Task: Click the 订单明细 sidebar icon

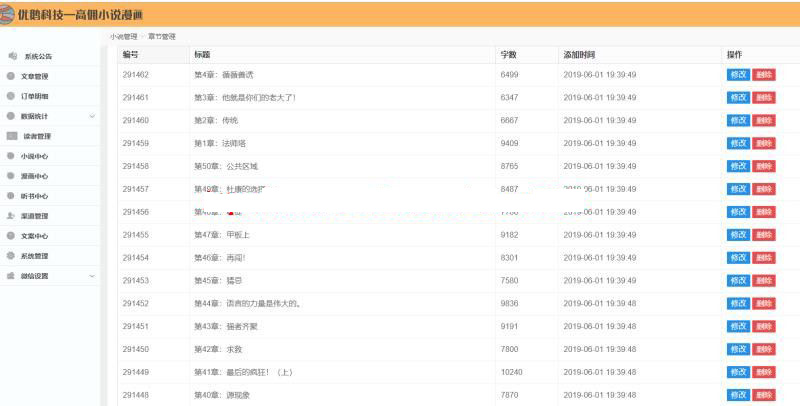Action: (x=11, y=96)
